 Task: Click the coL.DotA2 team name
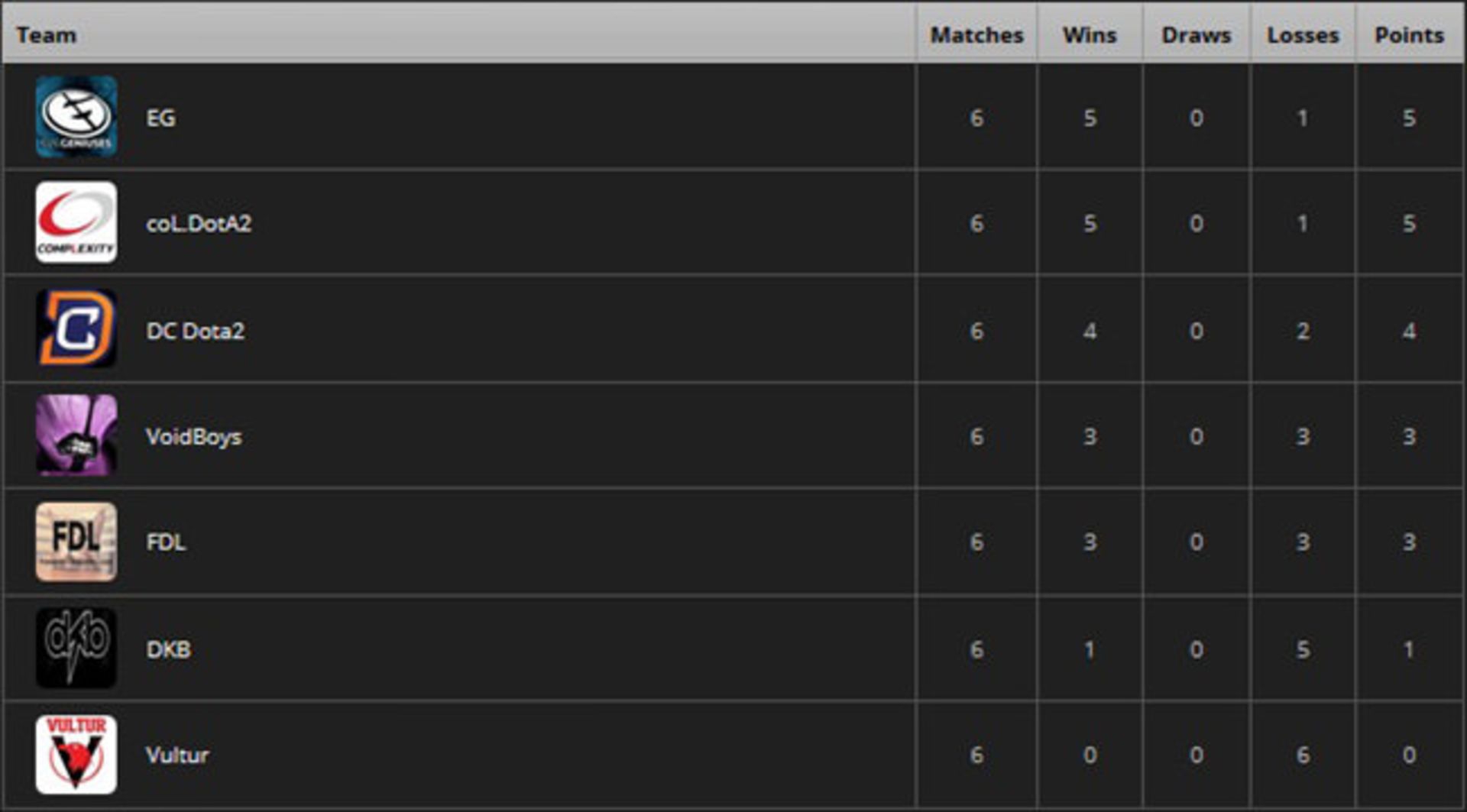199,224
